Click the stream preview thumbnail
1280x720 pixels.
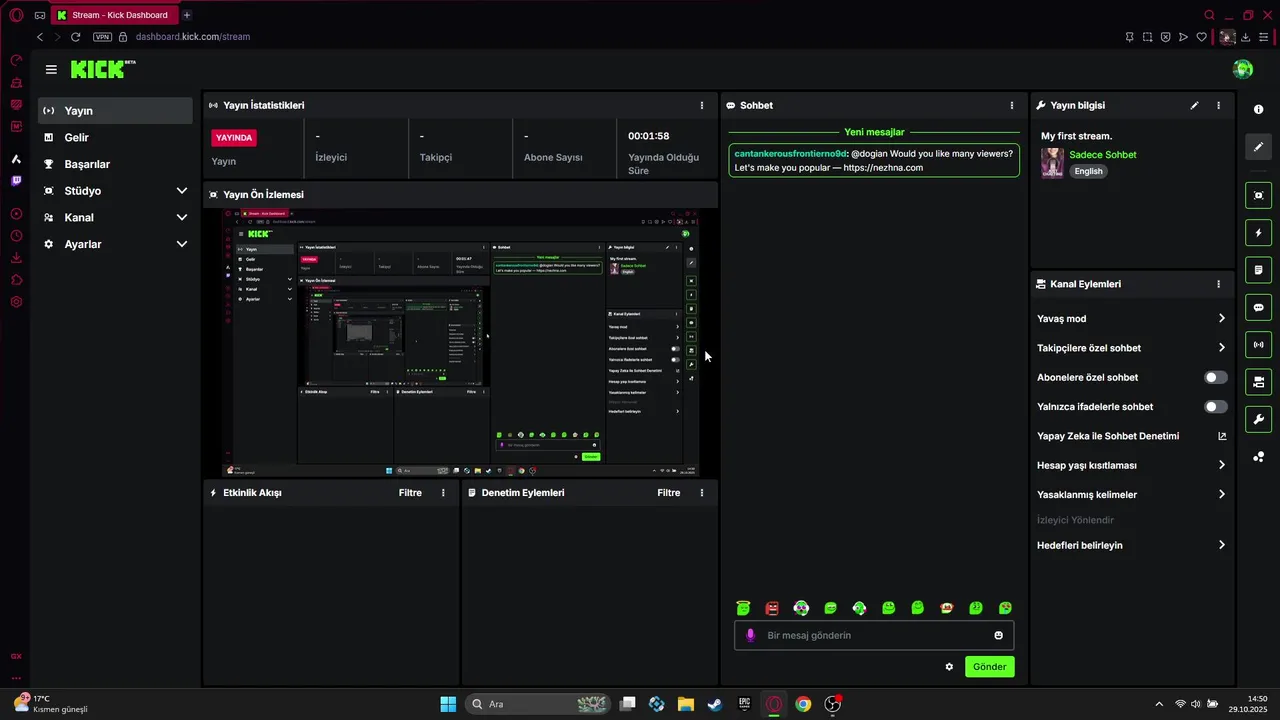[460, 343]
